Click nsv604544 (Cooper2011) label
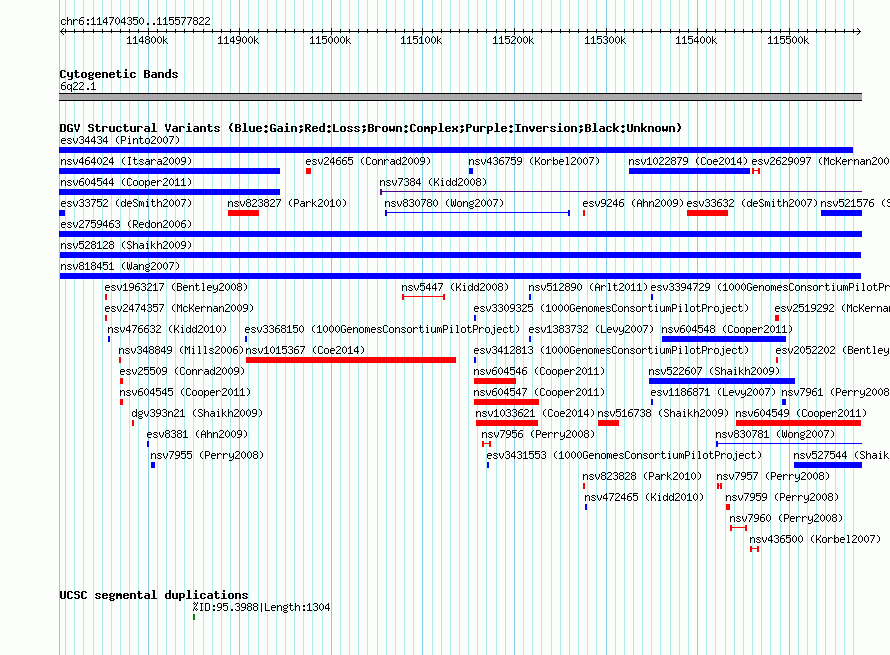This screenshot has width=890, height=655. (126, 182)
